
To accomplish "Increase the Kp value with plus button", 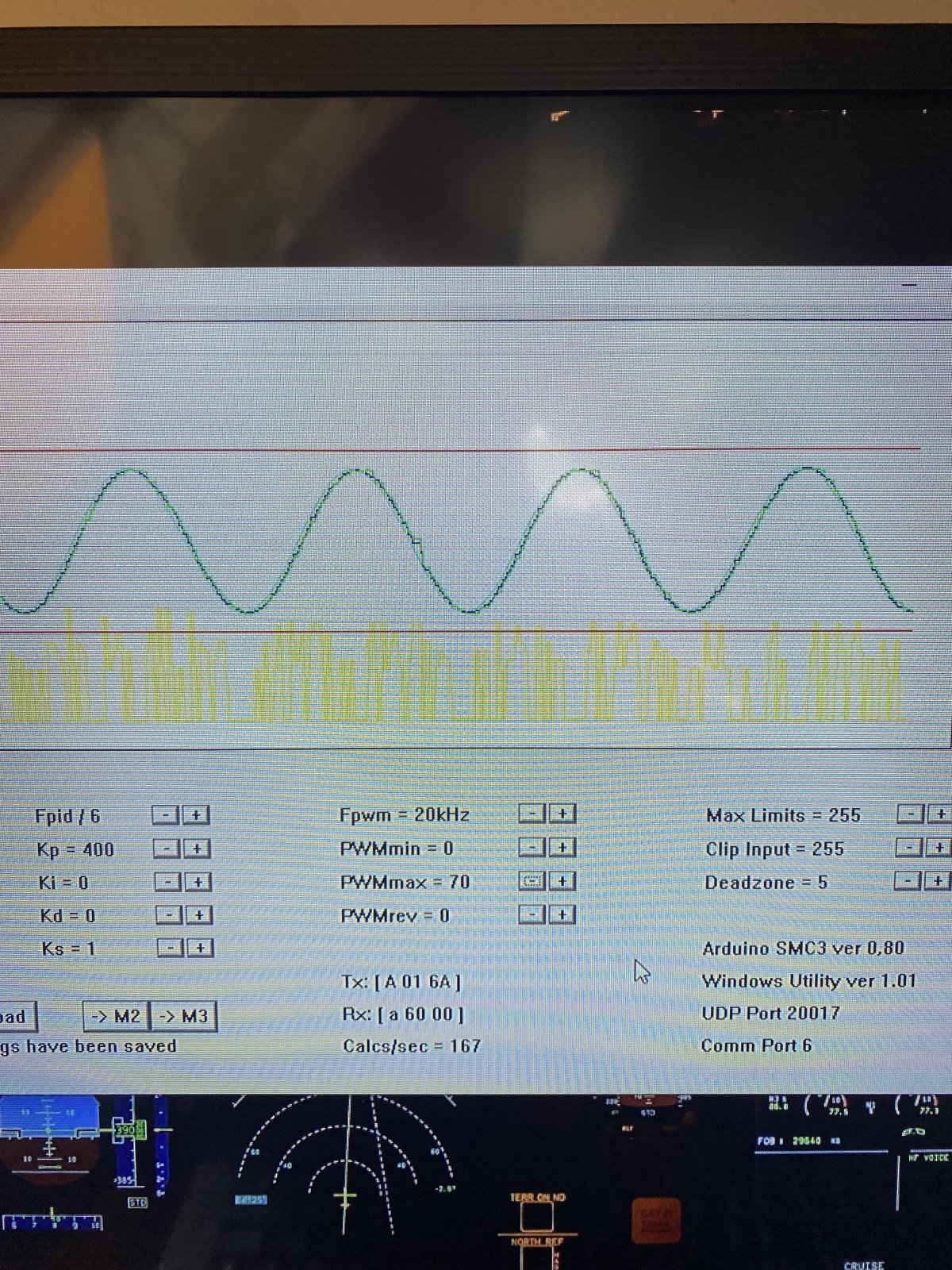I will click(x=197, y=849).
